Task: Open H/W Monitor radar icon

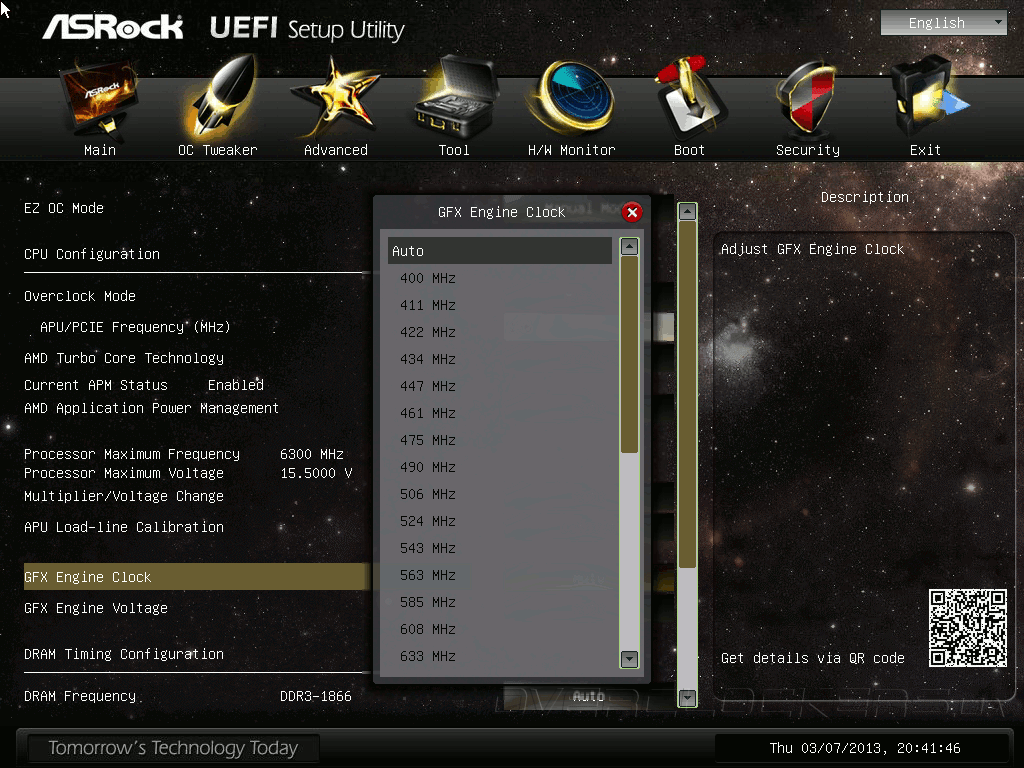Action: tap(572, 97)
